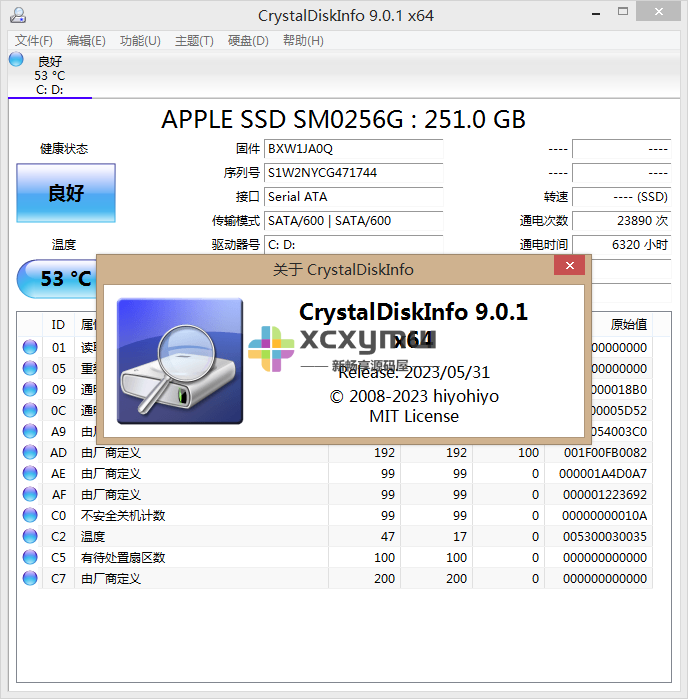Open the 文件(F) menu
This screenshot has width=688, height=699.
coord(33,41)
